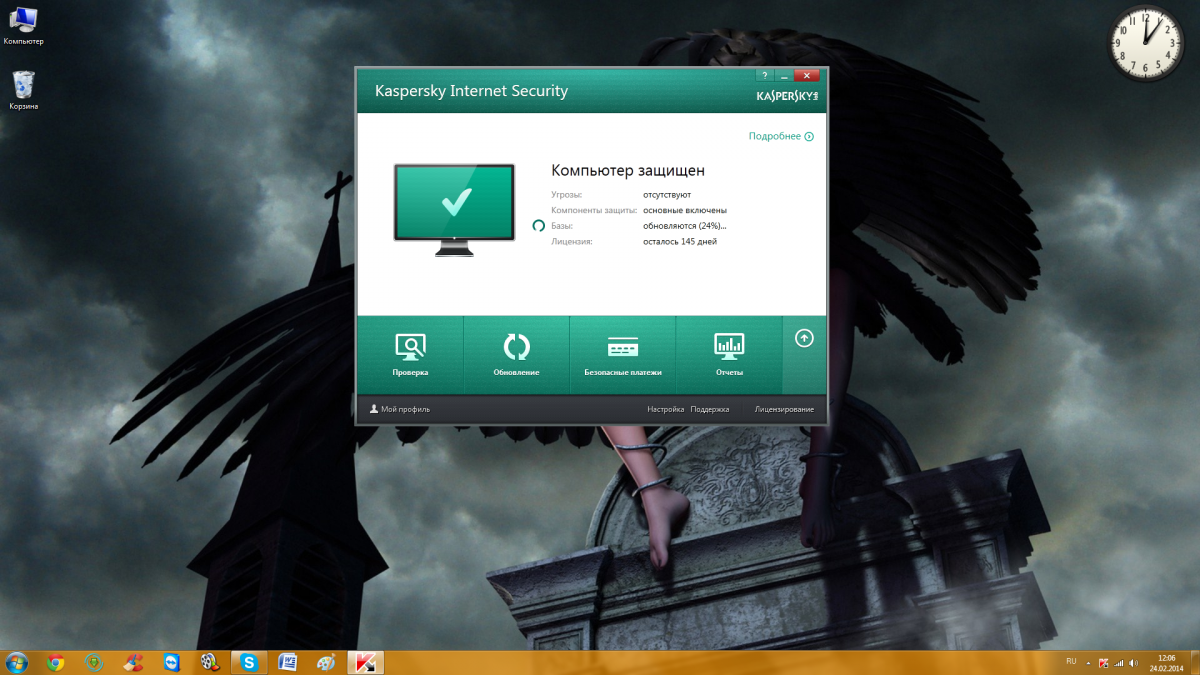The height and width of the screenshot is (675, 1200).
Task: Expand more tools with up-arrow button
Action: pos(804,339)
